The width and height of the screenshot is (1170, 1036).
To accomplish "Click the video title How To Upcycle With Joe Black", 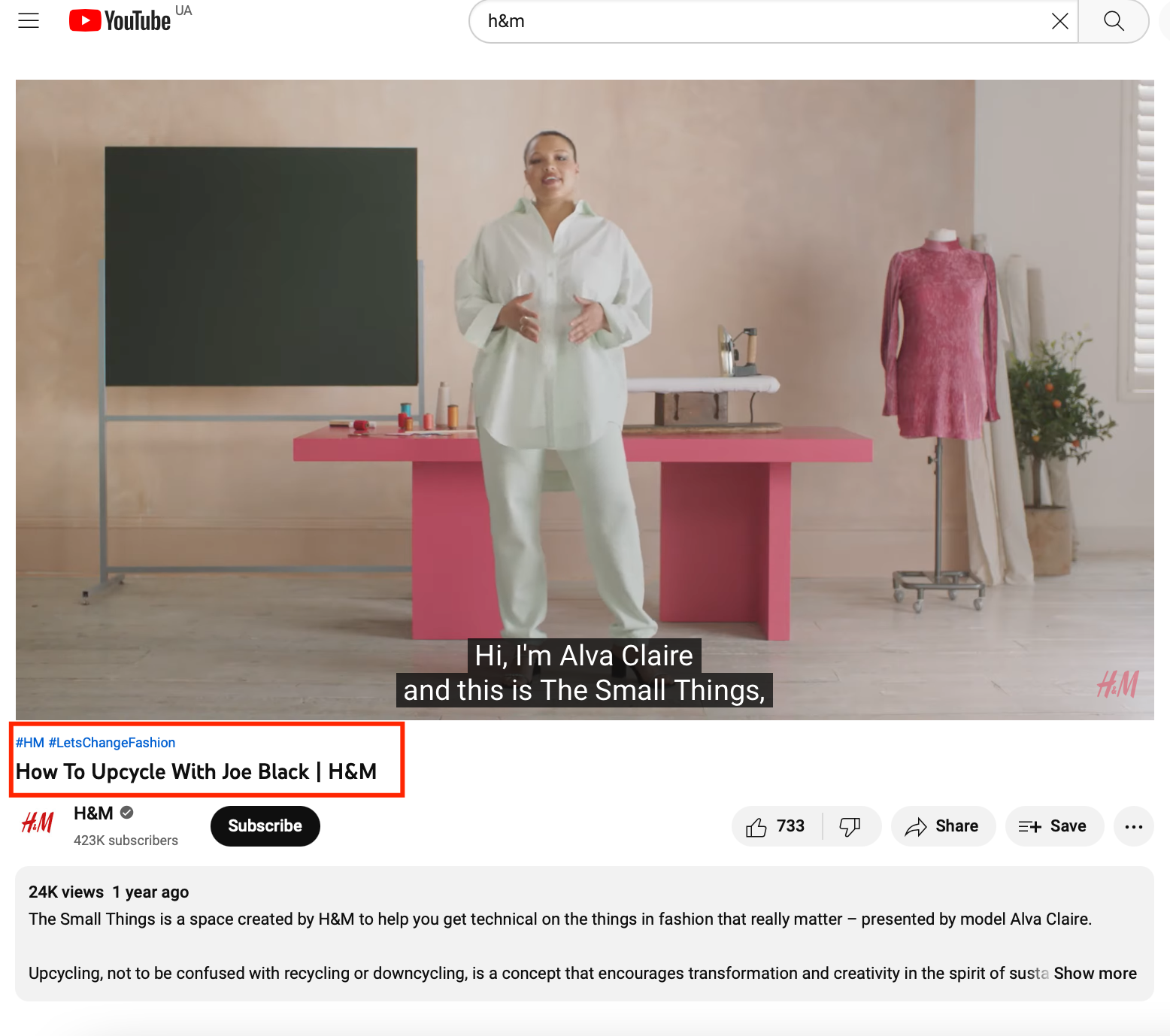I will 196,772.
